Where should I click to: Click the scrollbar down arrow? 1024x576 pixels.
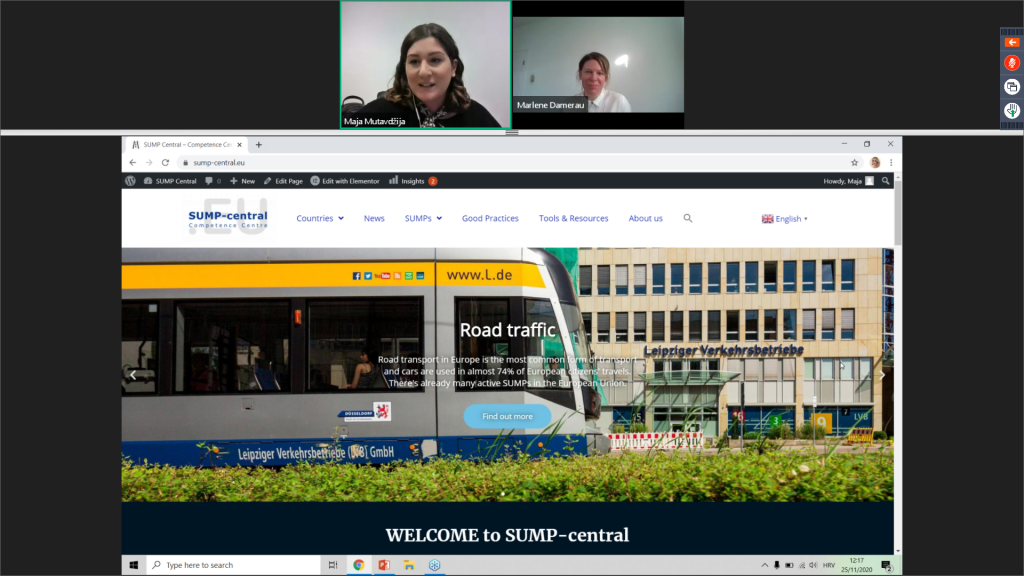coord(898,551)
